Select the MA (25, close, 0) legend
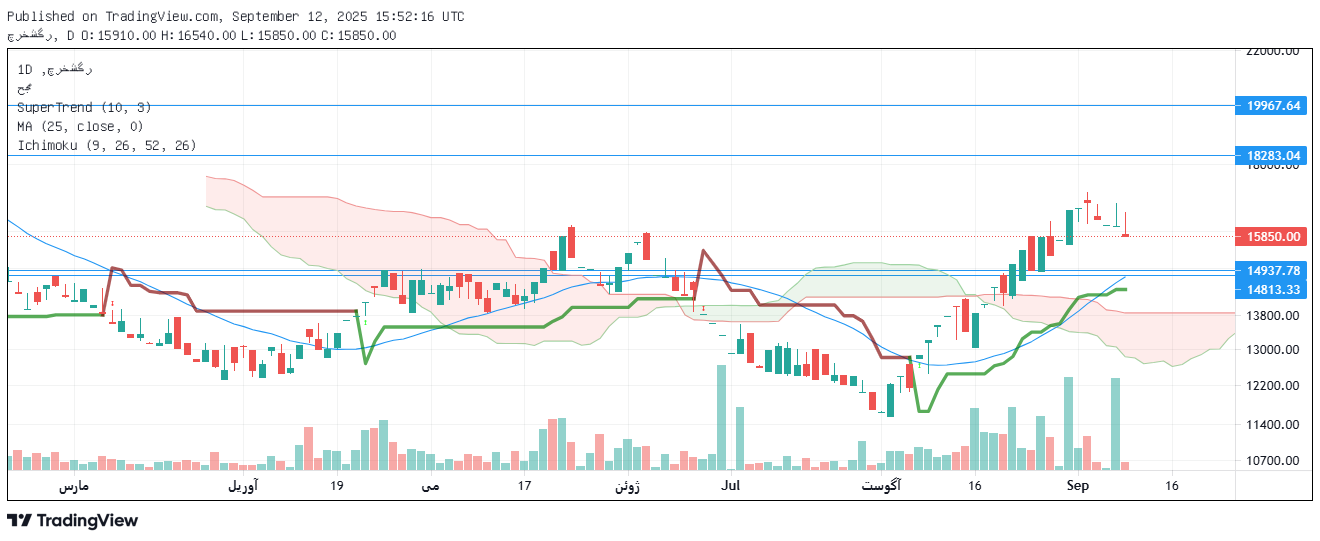1320x541 pixels. pos(80,126)
